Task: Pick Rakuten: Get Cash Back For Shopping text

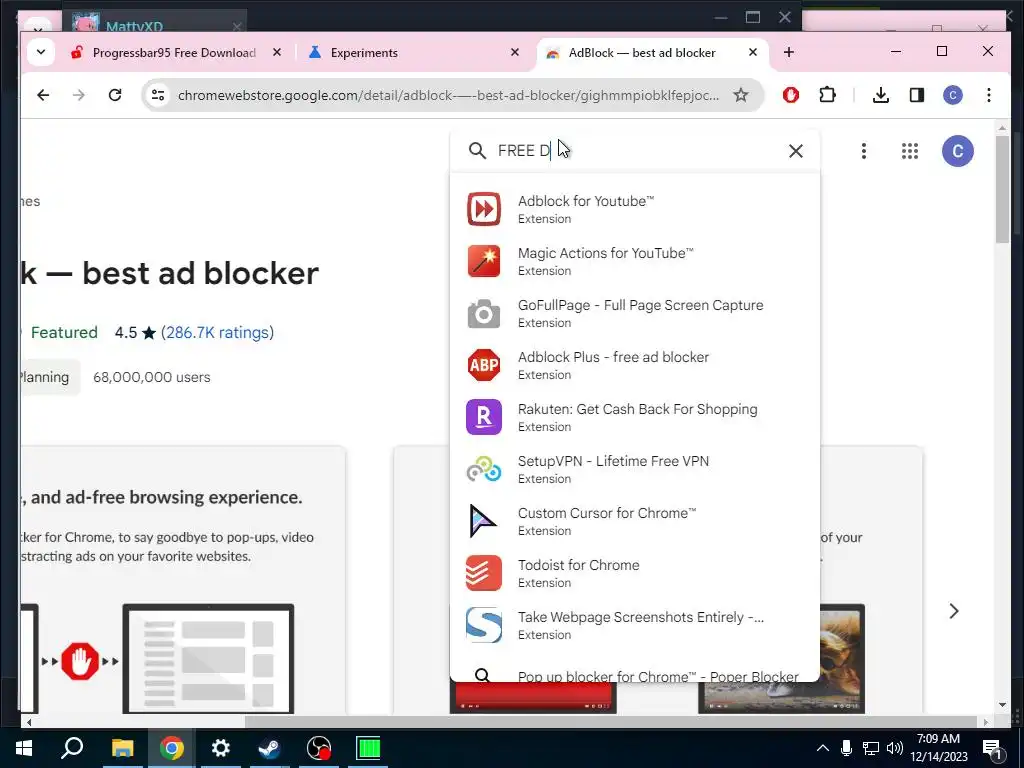Action: [x=637, y=409]
